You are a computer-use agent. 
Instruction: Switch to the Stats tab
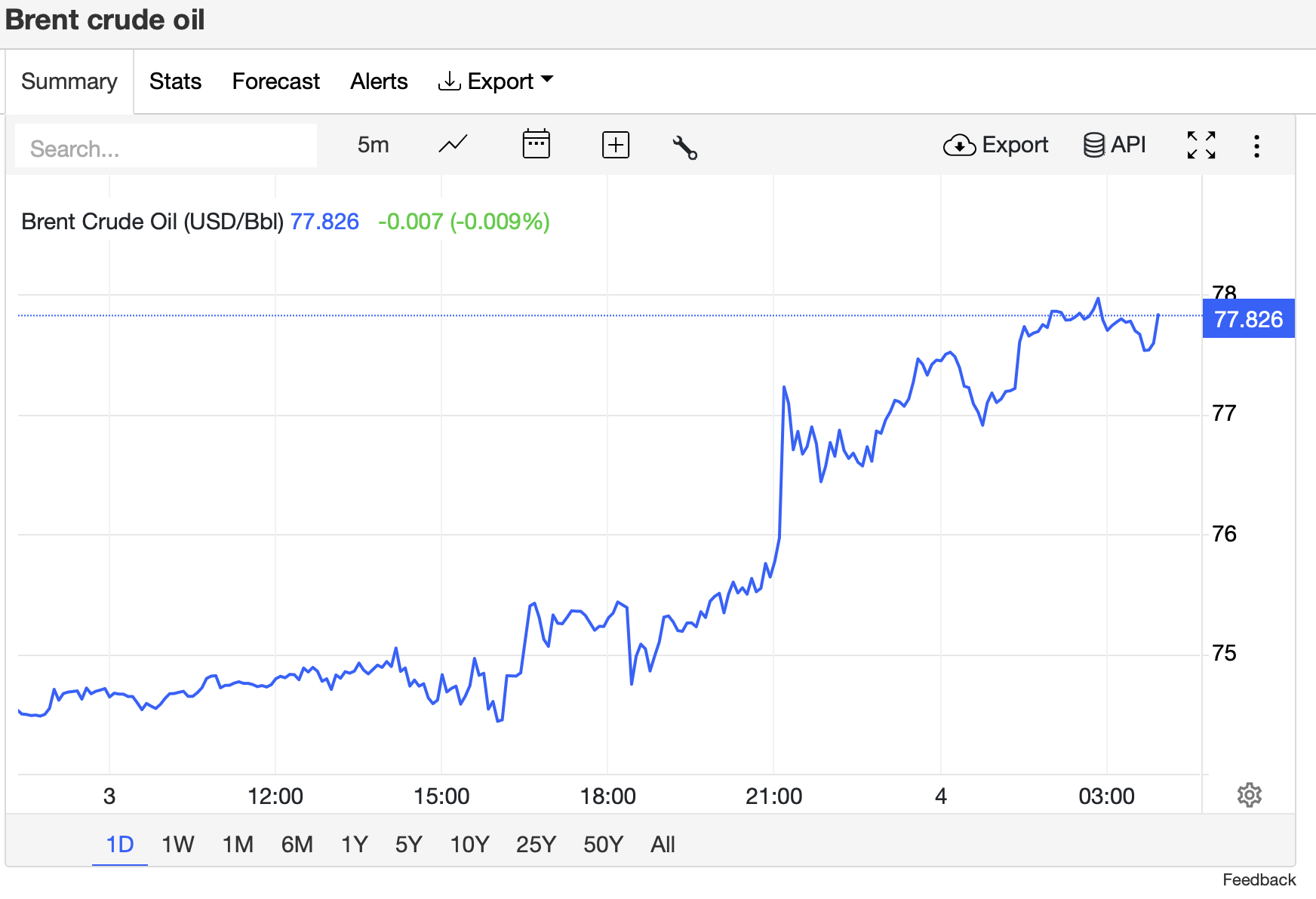[x=175, y=81]
